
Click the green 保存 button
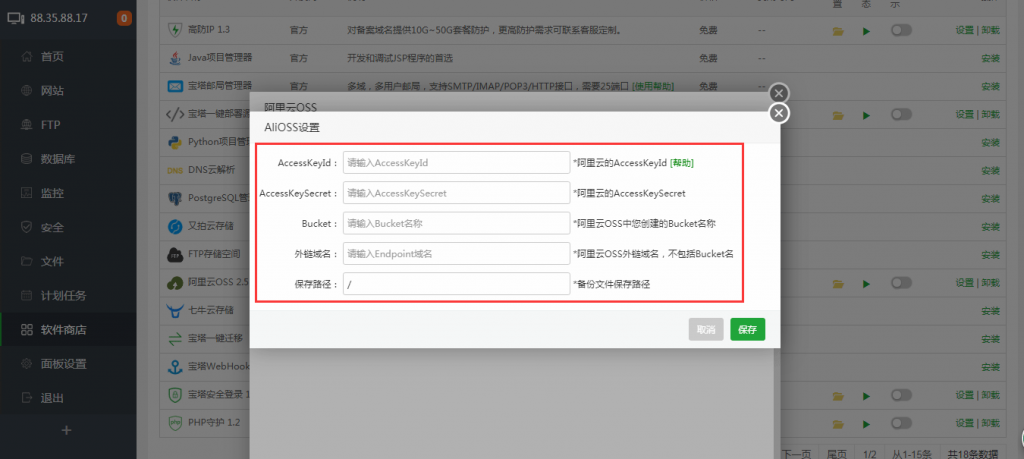pos(747,330)
